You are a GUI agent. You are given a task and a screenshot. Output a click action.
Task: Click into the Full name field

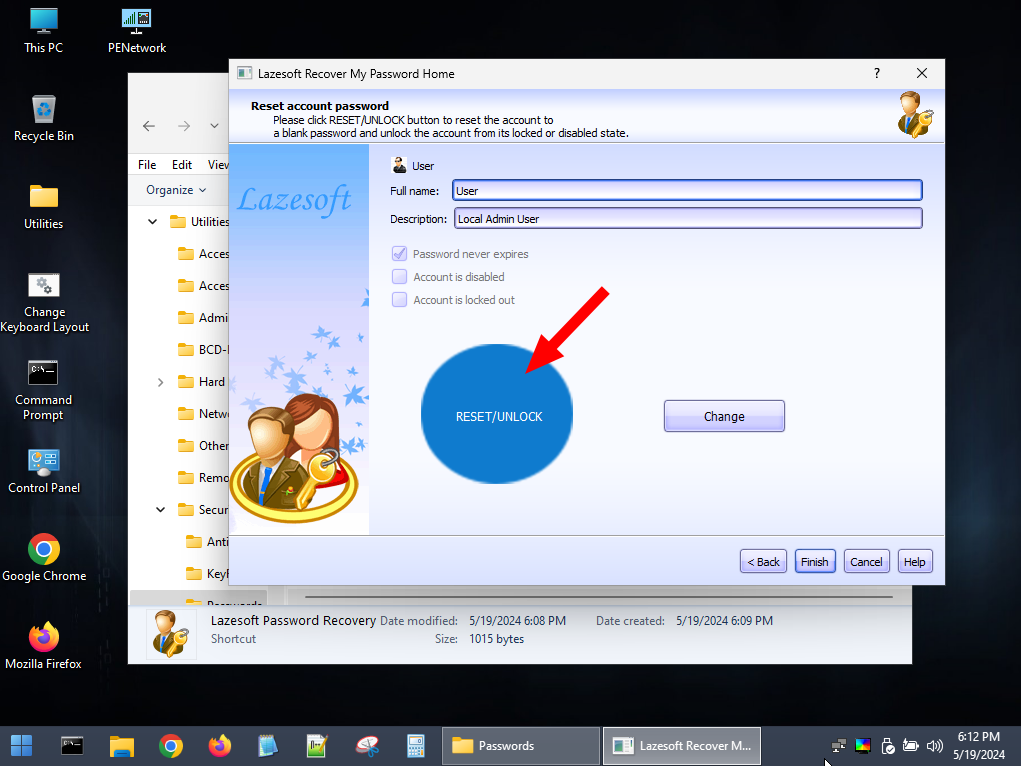[687, 190]
